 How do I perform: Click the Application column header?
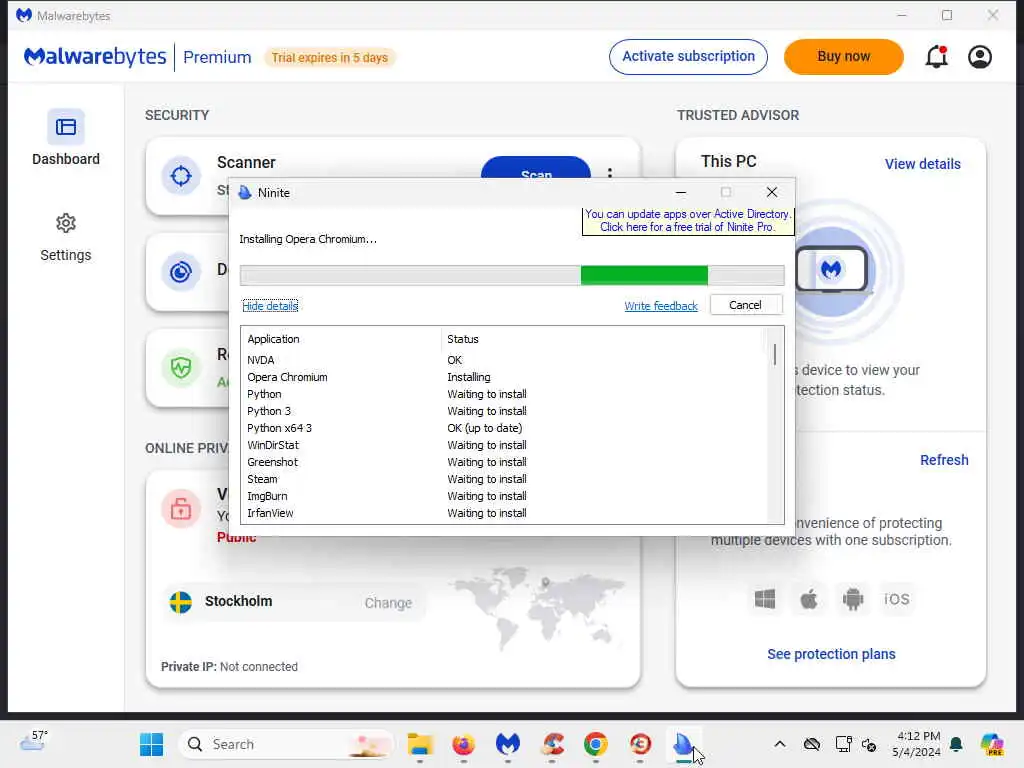342,339
